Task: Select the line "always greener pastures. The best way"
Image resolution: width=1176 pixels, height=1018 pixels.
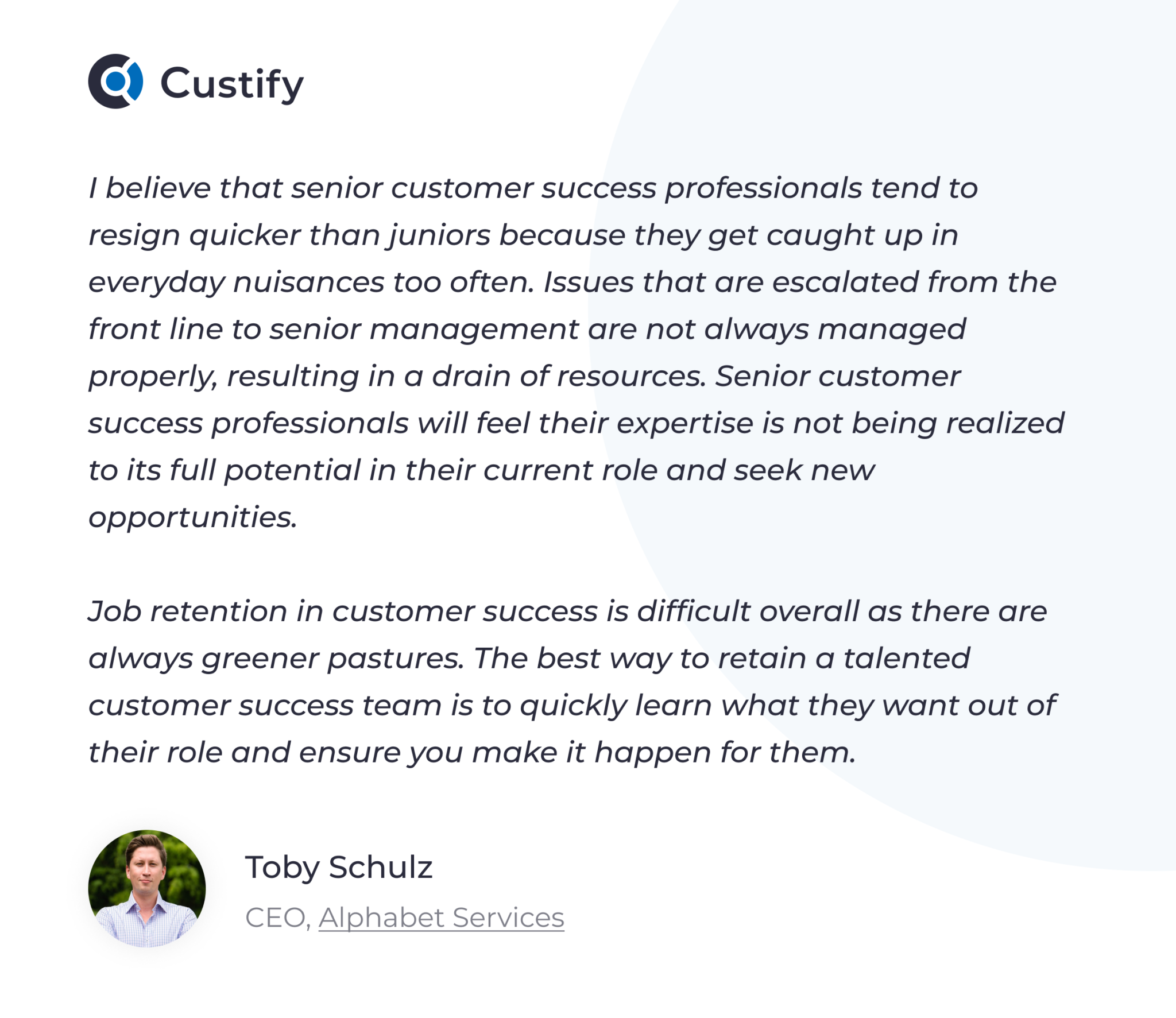Action: (x=529, y=659)
